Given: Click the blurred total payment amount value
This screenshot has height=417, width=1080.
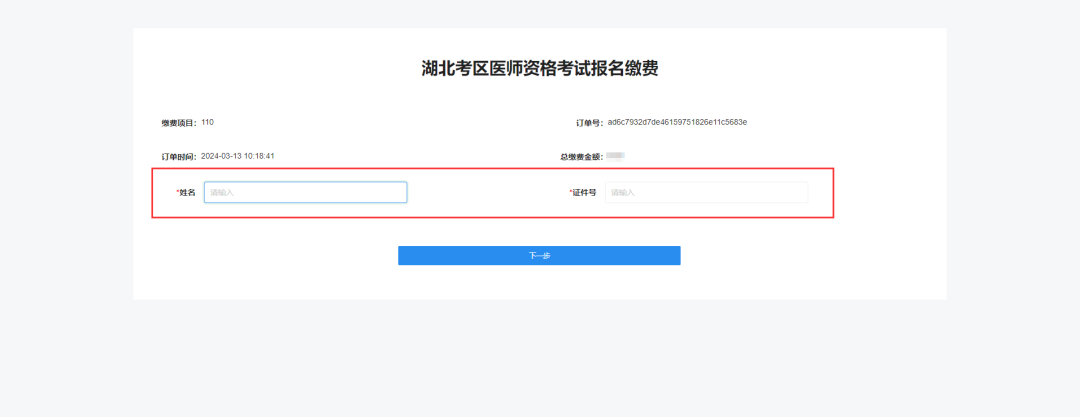Looking at the screenshot, I should tap(615, 156).
